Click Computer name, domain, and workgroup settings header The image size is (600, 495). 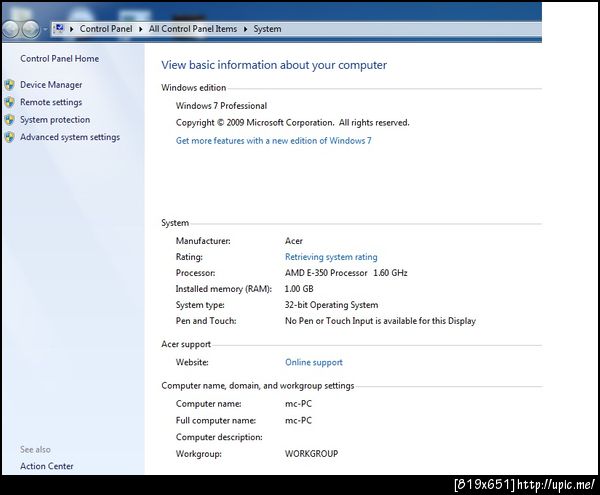pos(258,386)
